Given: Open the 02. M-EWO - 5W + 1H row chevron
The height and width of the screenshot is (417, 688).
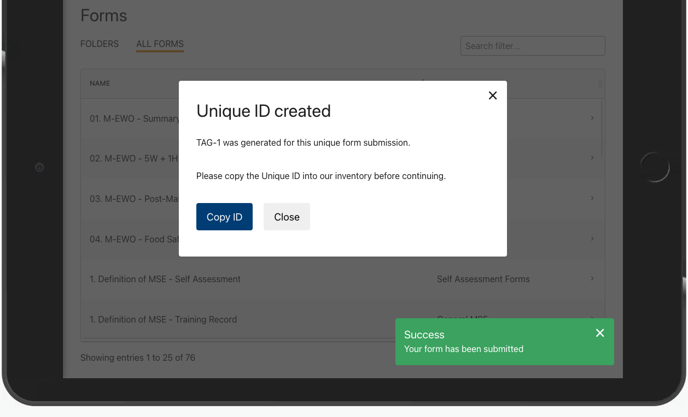Looking at the screenshot, I should tap(592, 158).
